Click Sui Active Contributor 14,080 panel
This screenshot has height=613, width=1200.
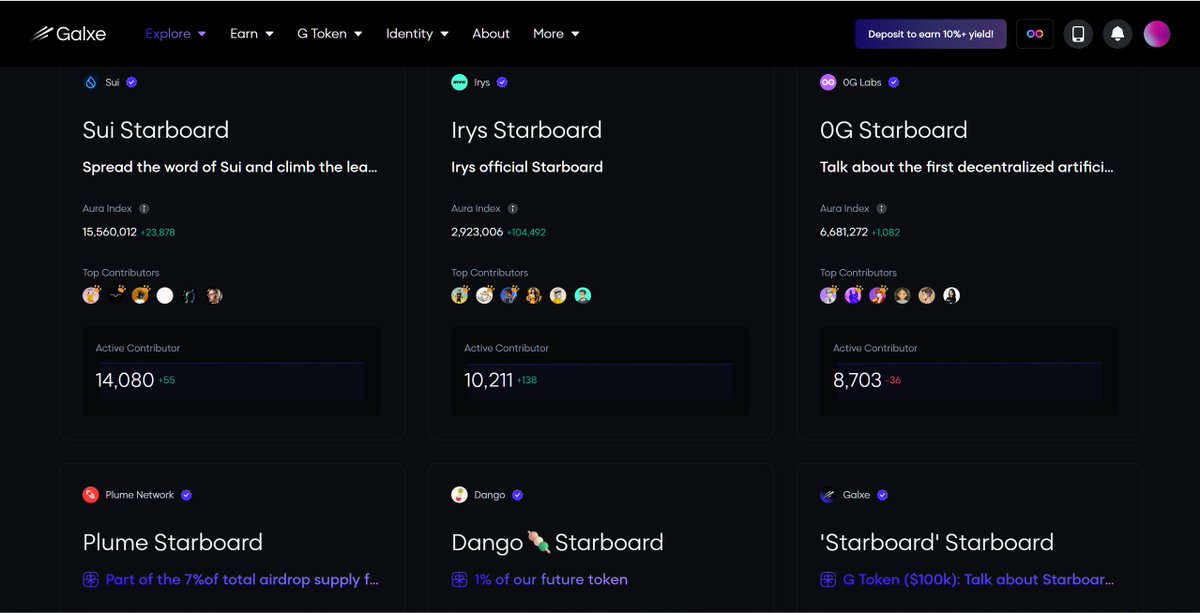[232, 371]
